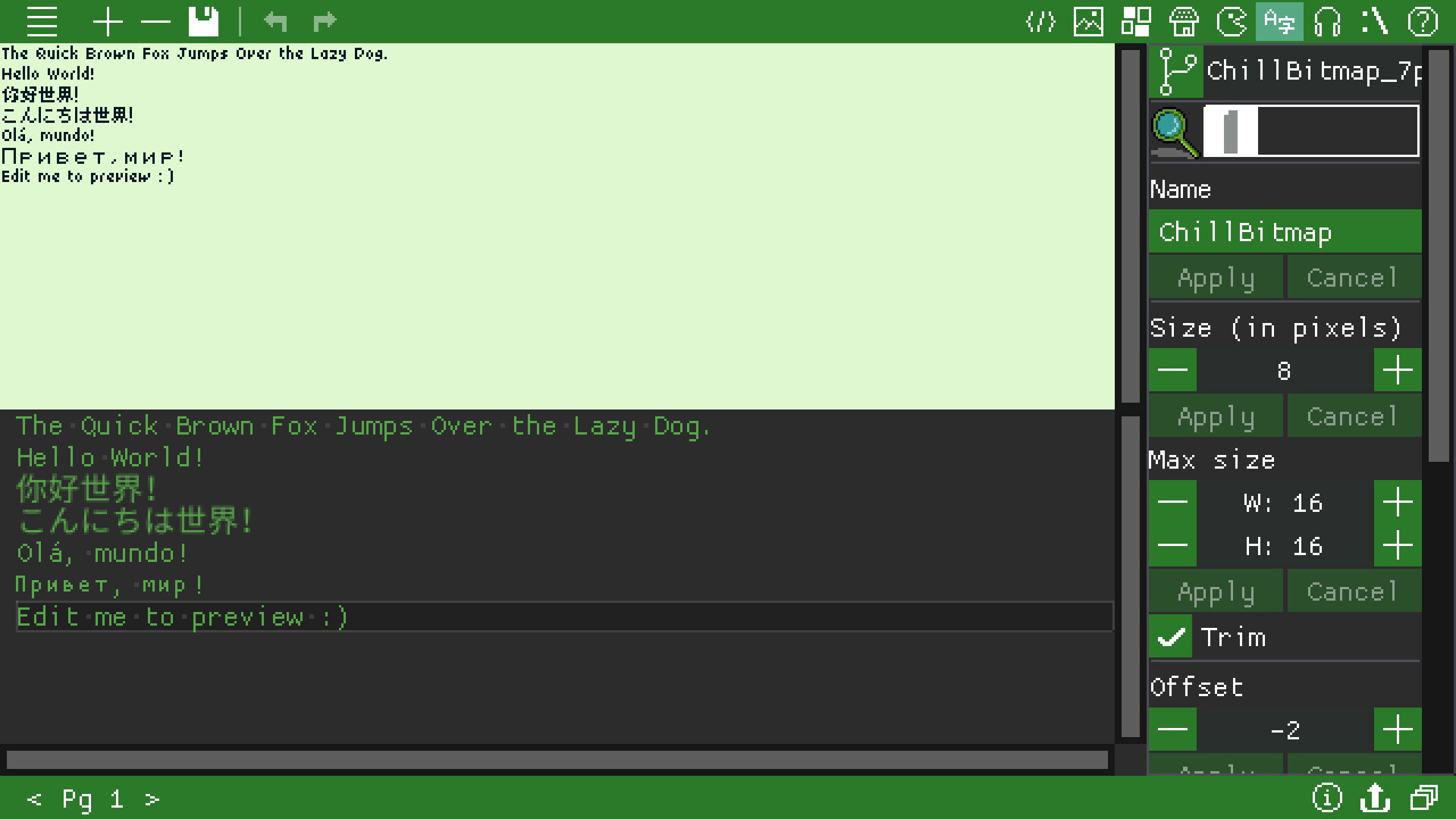Viewport: 1456px width, 819px height.
Task: Open the help dialog
Action: coord(1423,21)
